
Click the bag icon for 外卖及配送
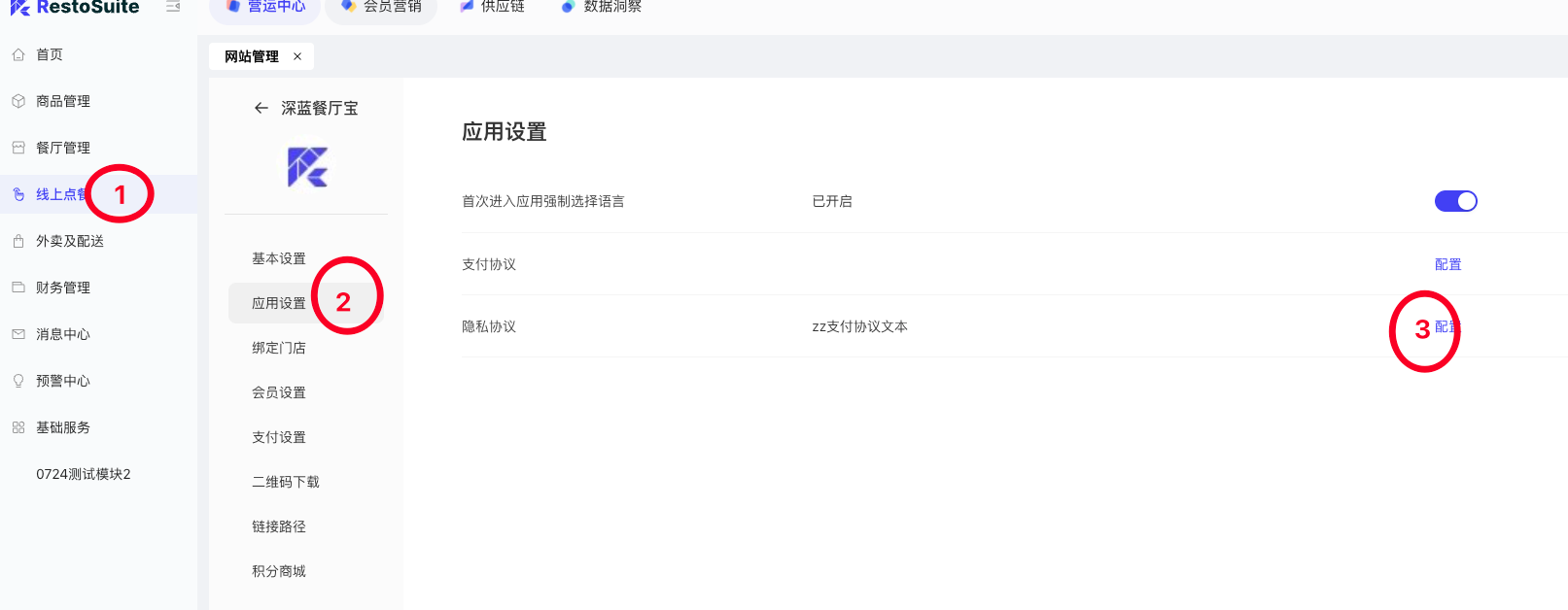18,241
